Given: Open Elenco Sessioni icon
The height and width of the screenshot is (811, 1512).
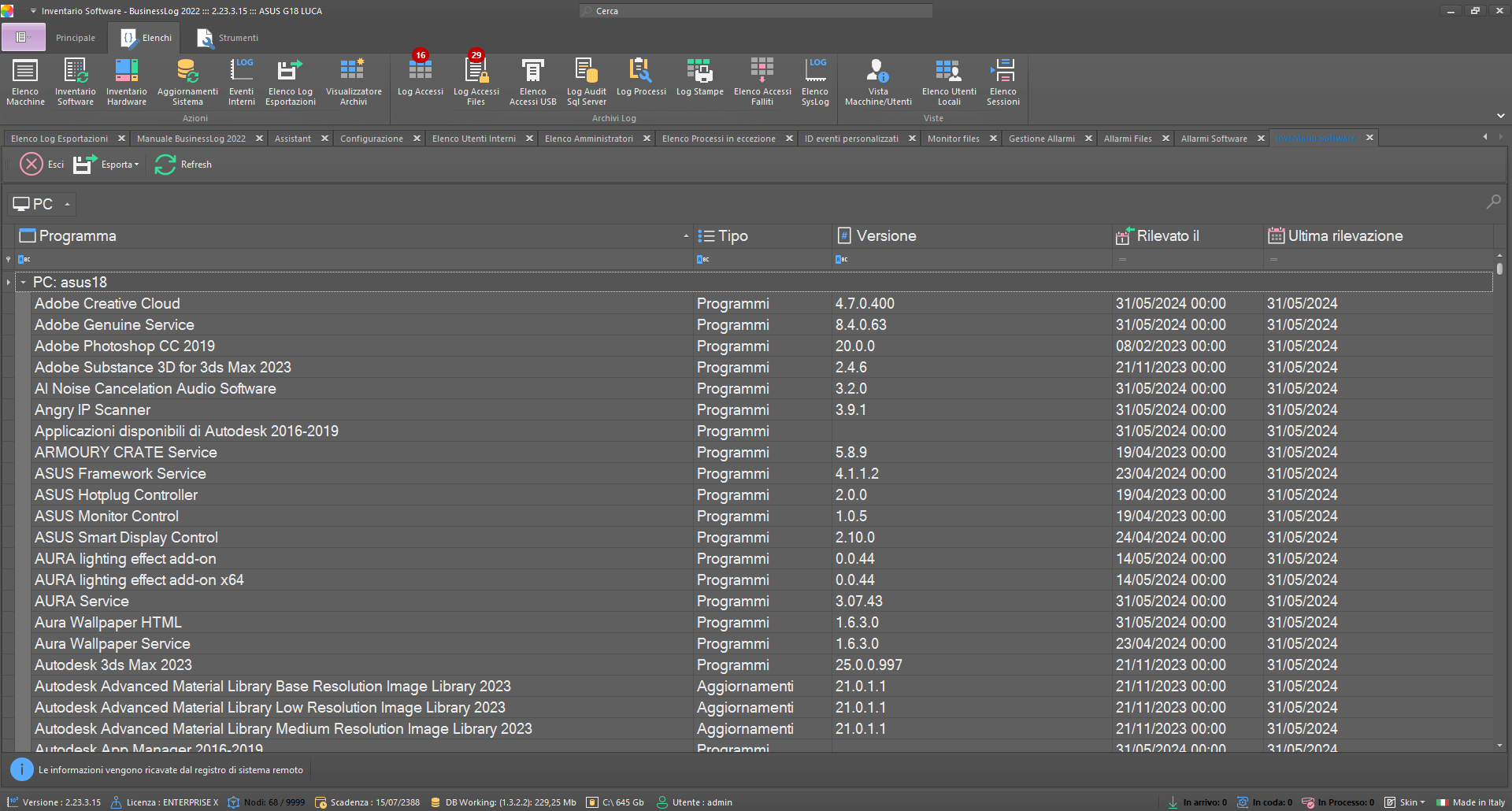Looking at the screenshot, I should click(1003, 82).
